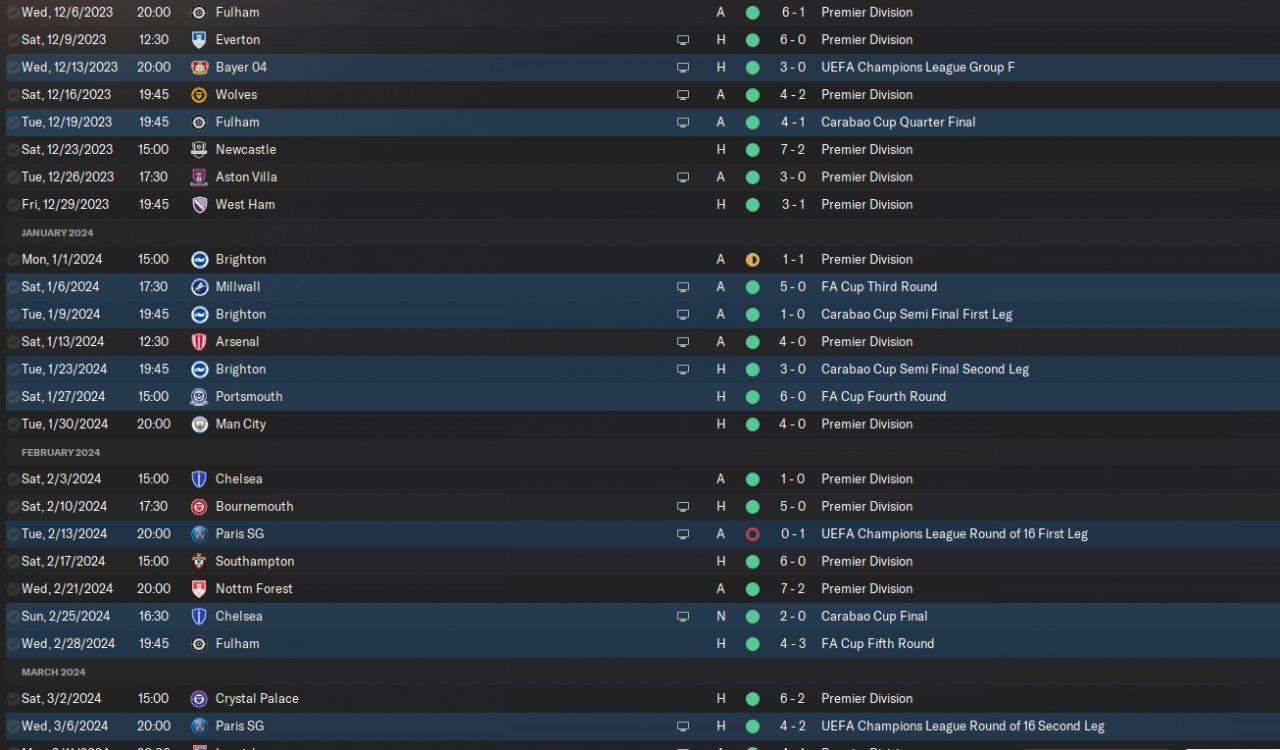Viewport: 1280px width, 750px height.
Task: Click the Man City club crest
Action: 199,424
